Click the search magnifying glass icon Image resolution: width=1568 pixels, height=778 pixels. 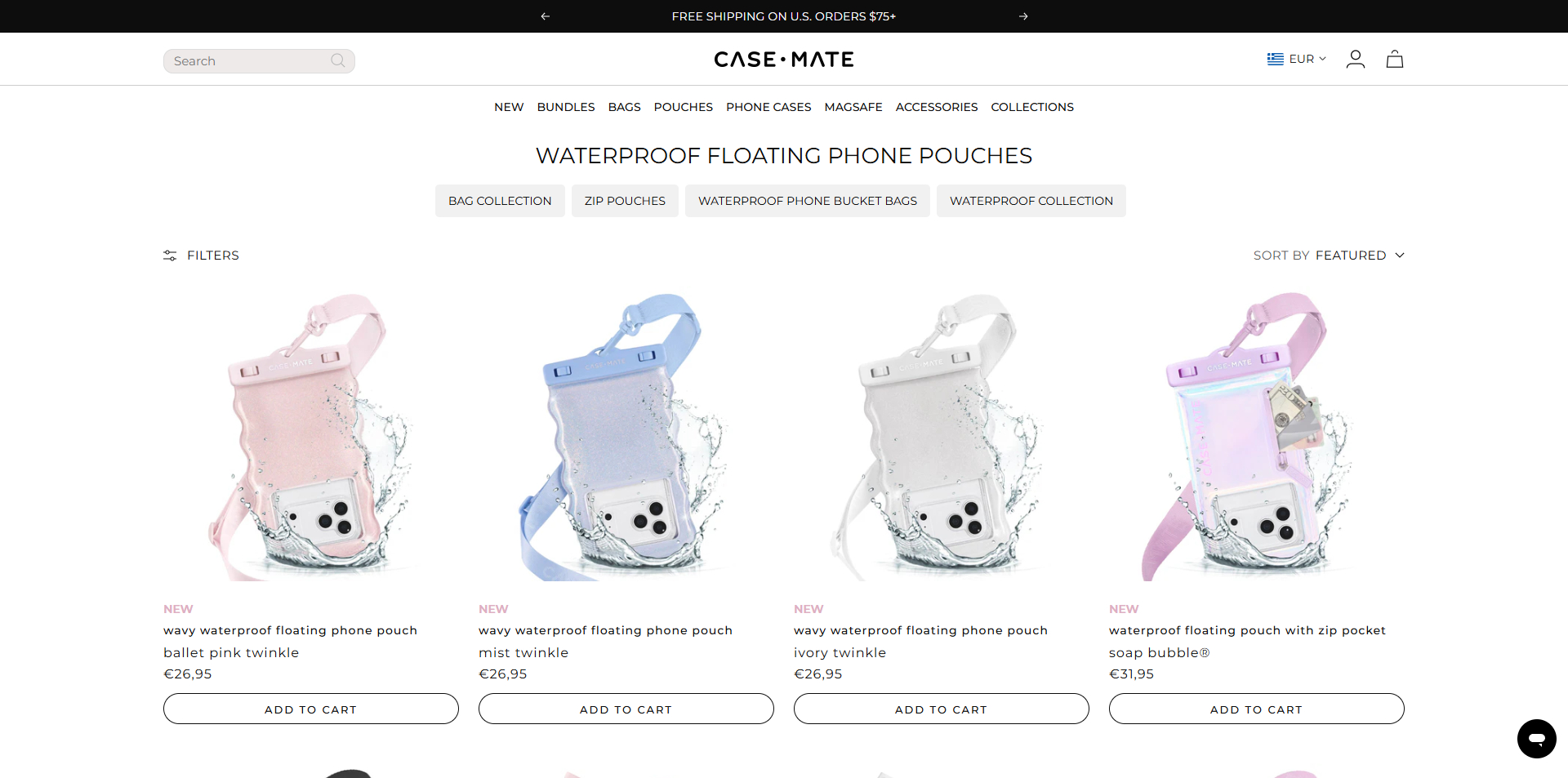[x=337, y=60]
